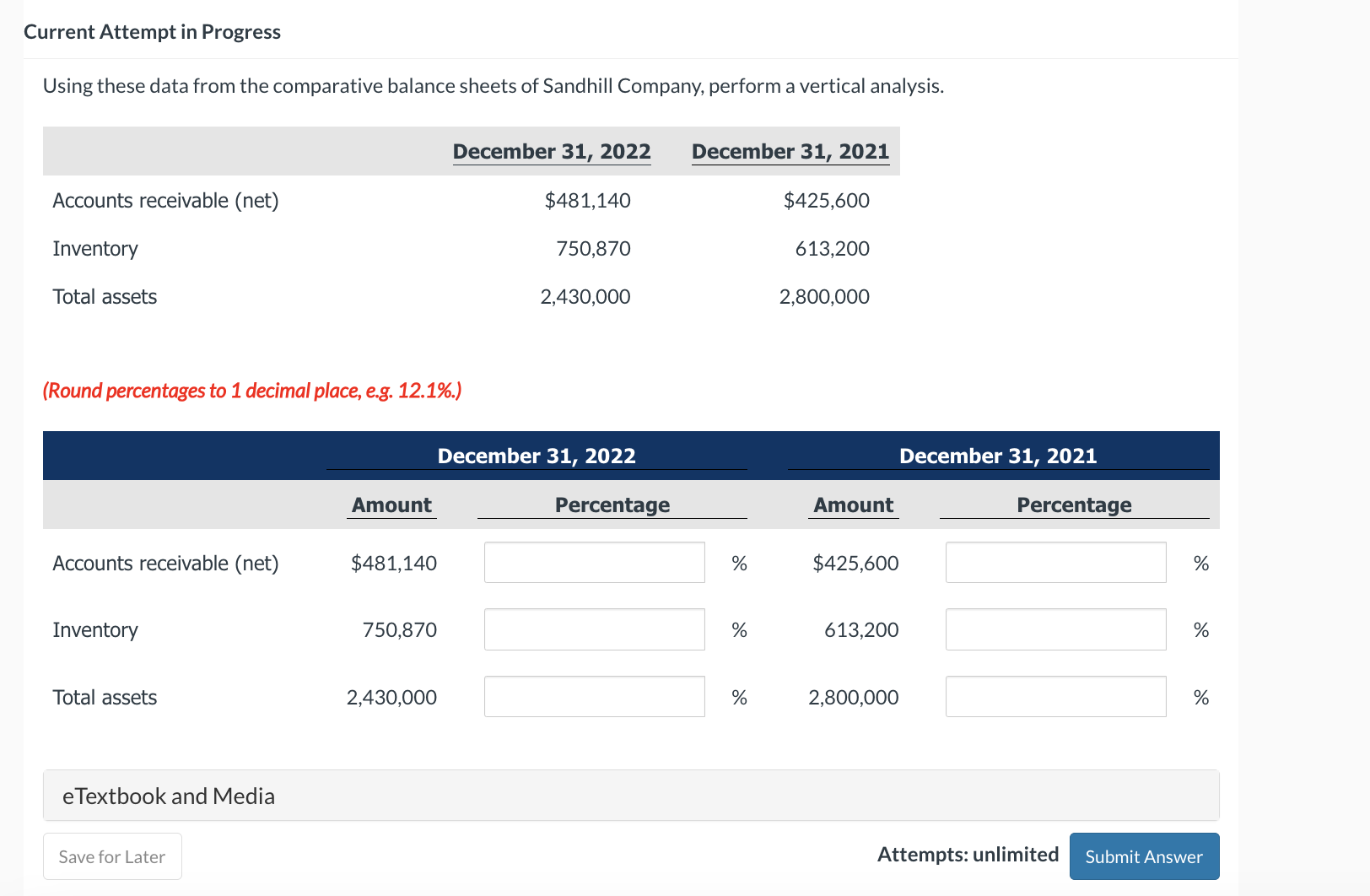Click the Accounts receivable 2021 percentage field
Viewport: 1370px width, 896px height.
pyautogui.click(x=1055, y=562)
